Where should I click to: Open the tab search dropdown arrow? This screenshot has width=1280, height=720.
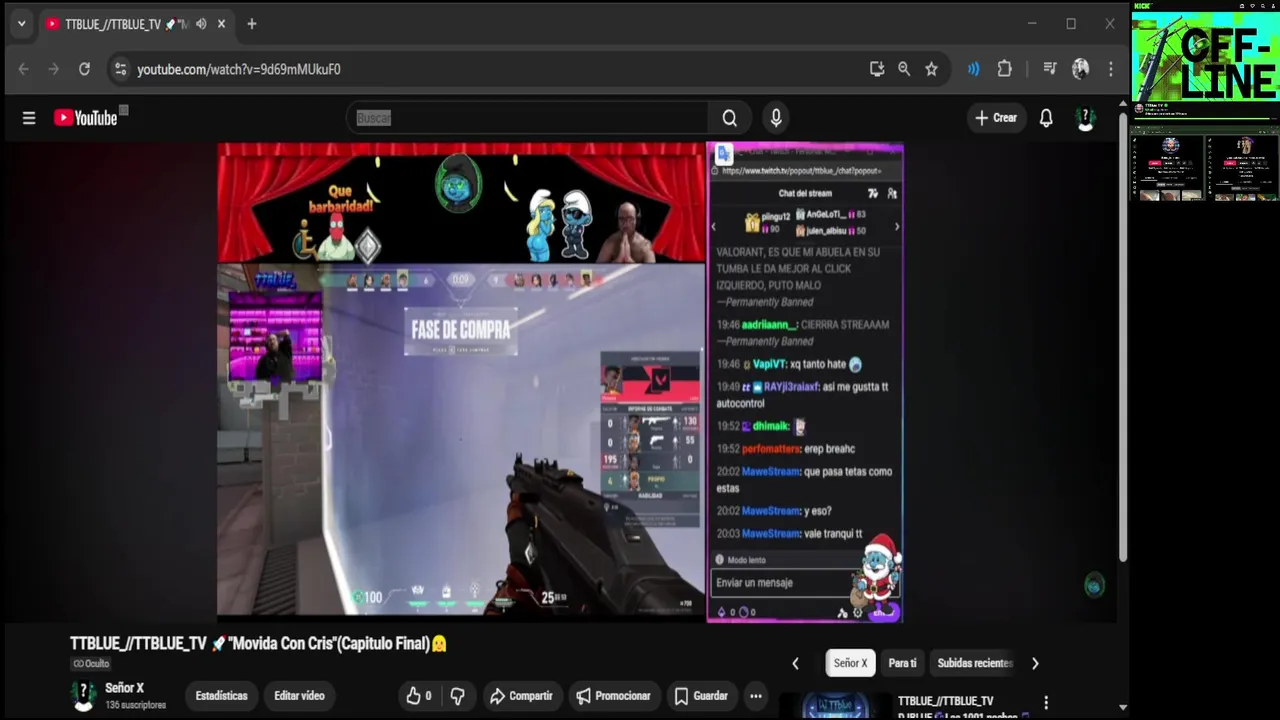(21, 24)
